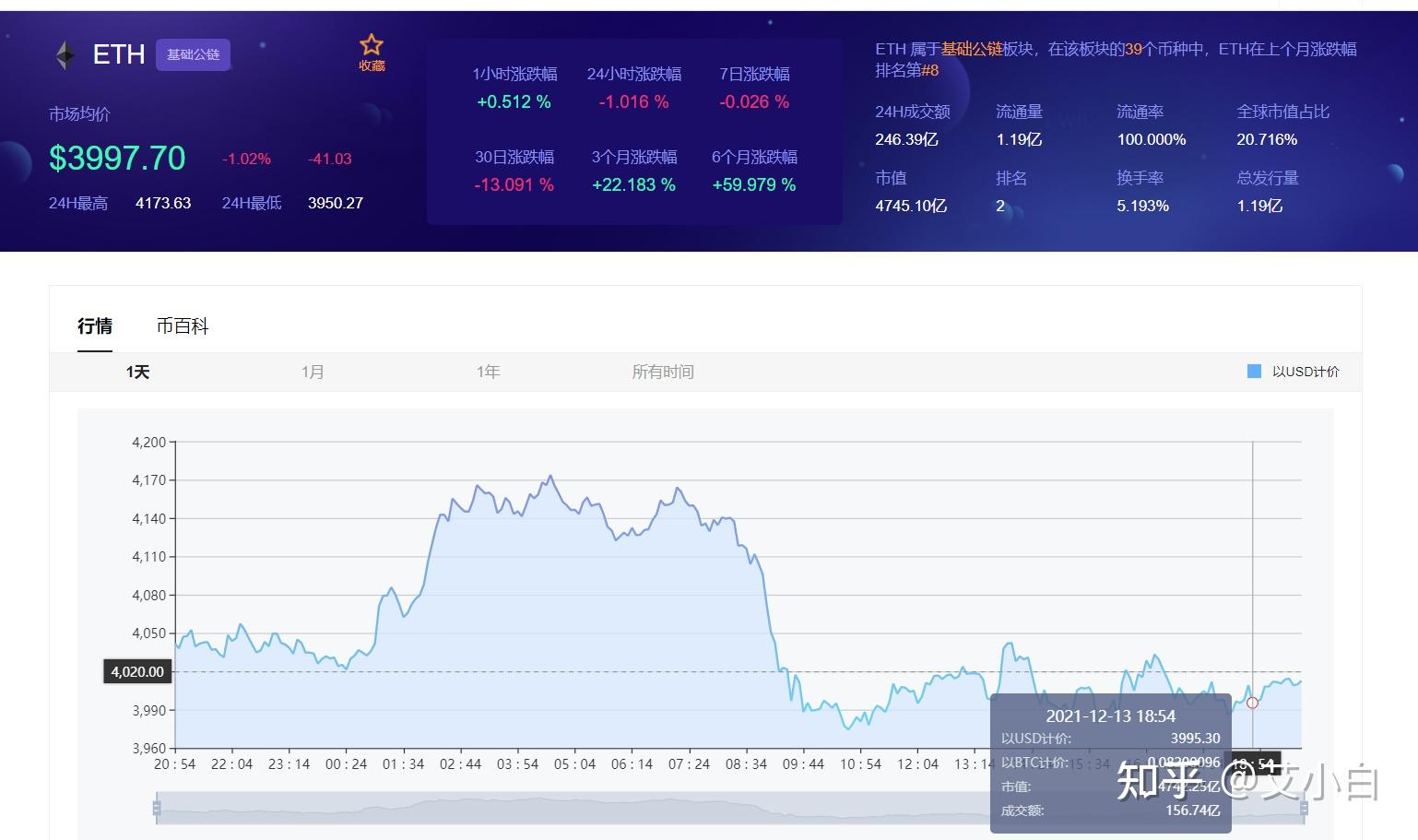This screenshot has width=1418, height=840.
Task: Select the 1天 time range
Action: (x=137, y=372)
